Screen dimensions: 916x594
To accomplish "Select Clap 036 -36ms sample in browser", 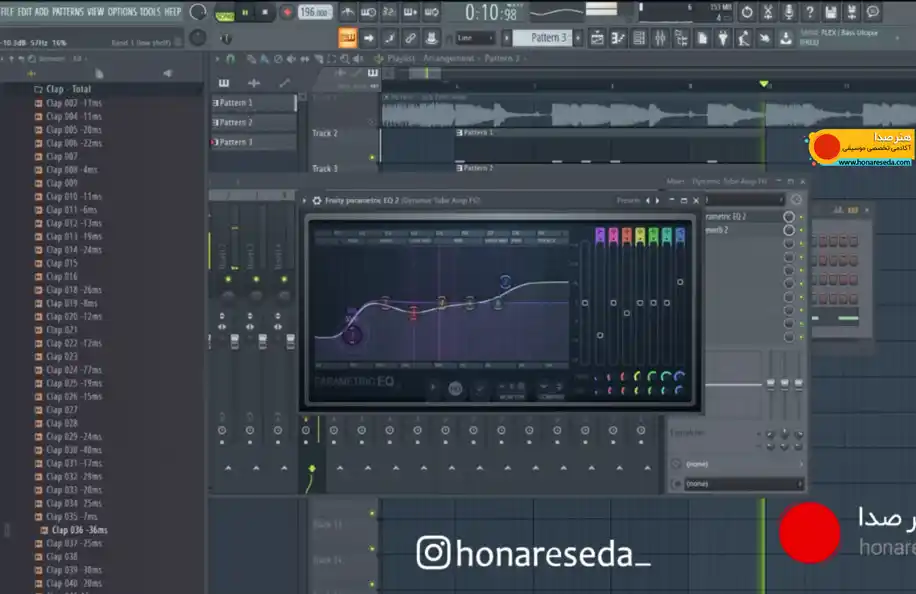I will [79, 530].
